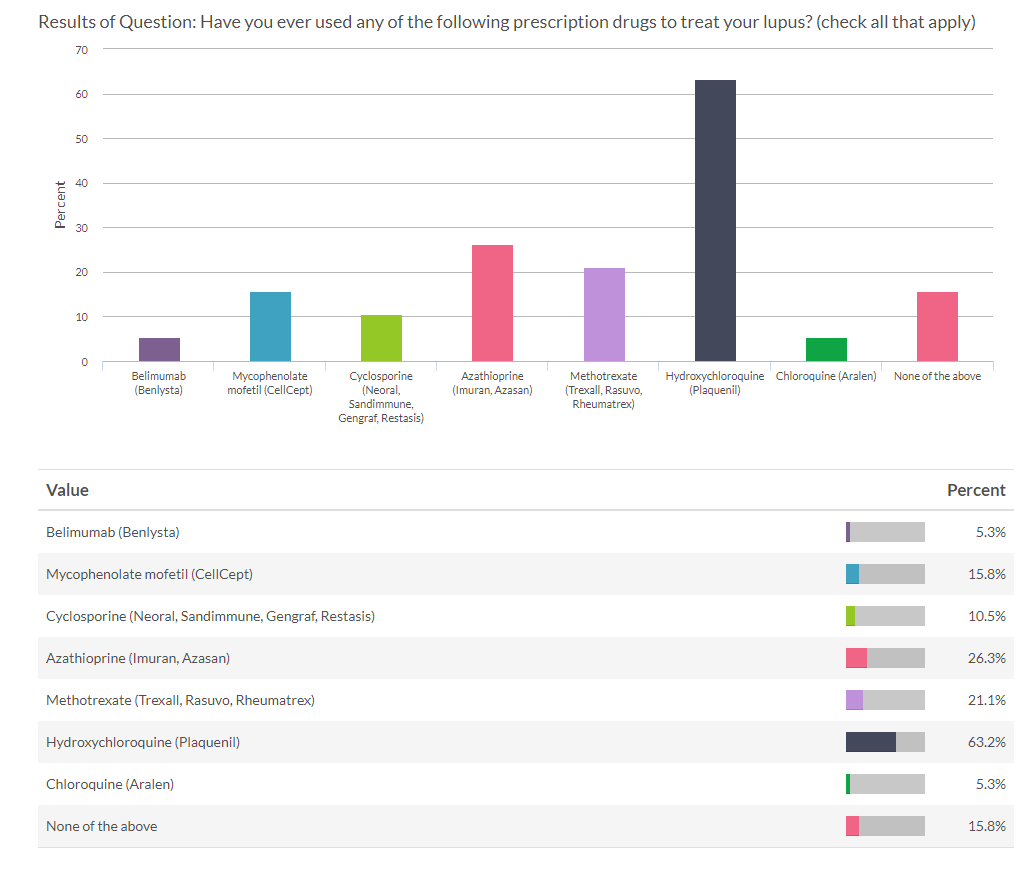The width and height of the screenshot is (1027, 895).
Task: Click the vertical Percent axis label
Action: click(x=60, y=204)
